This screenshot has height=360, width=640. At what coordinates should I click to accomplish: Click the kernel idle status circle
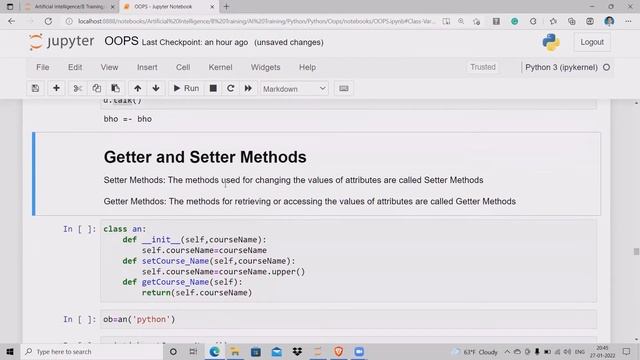[x=607, y=67]
